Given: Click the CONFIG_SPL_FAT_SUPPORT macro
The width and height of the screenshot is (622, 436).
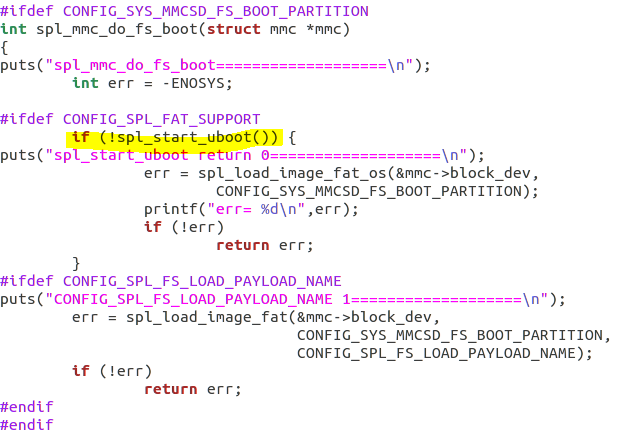Looking at the screenshot, I should 161,119.
